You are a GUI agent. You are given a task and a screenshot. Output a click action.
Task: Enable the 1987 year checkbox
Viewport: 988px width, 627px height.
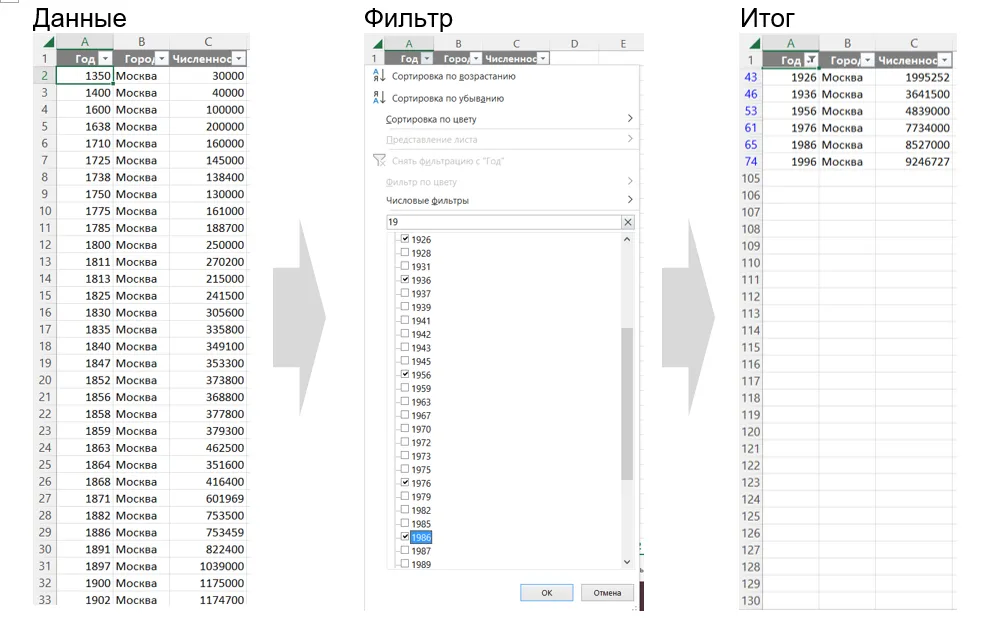[x=405, y=550]
